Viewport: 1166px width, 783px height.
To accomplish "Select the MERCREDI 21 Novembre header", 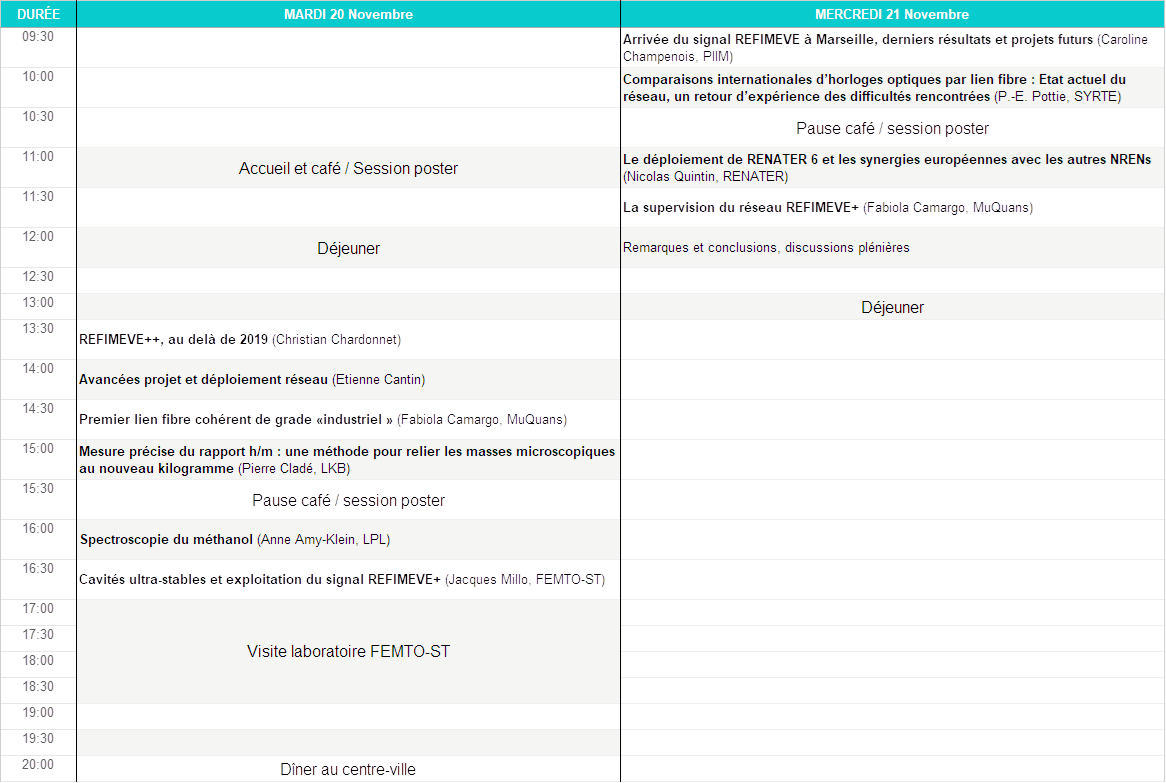I will point(892,14).
